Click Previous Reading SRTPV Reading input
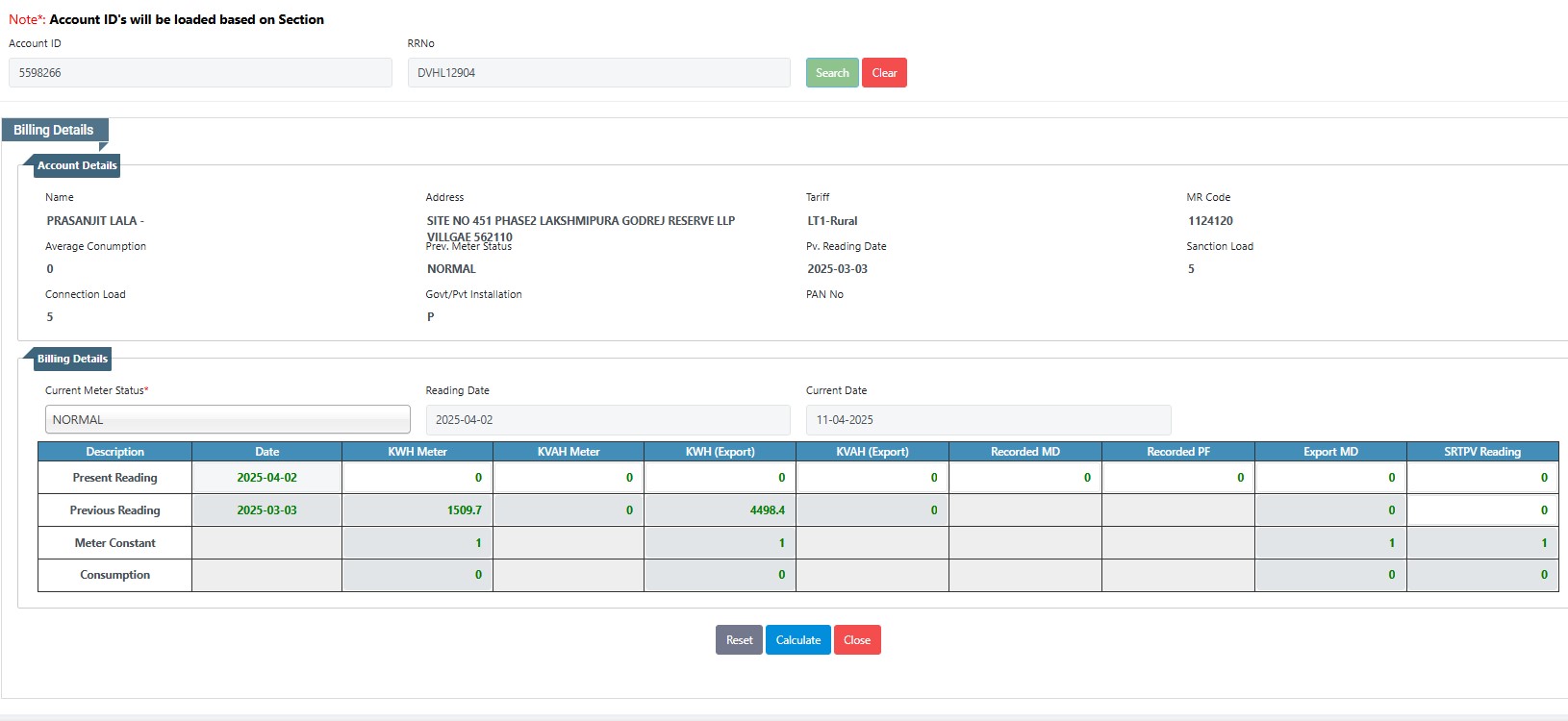 [x=1482, y=510]
